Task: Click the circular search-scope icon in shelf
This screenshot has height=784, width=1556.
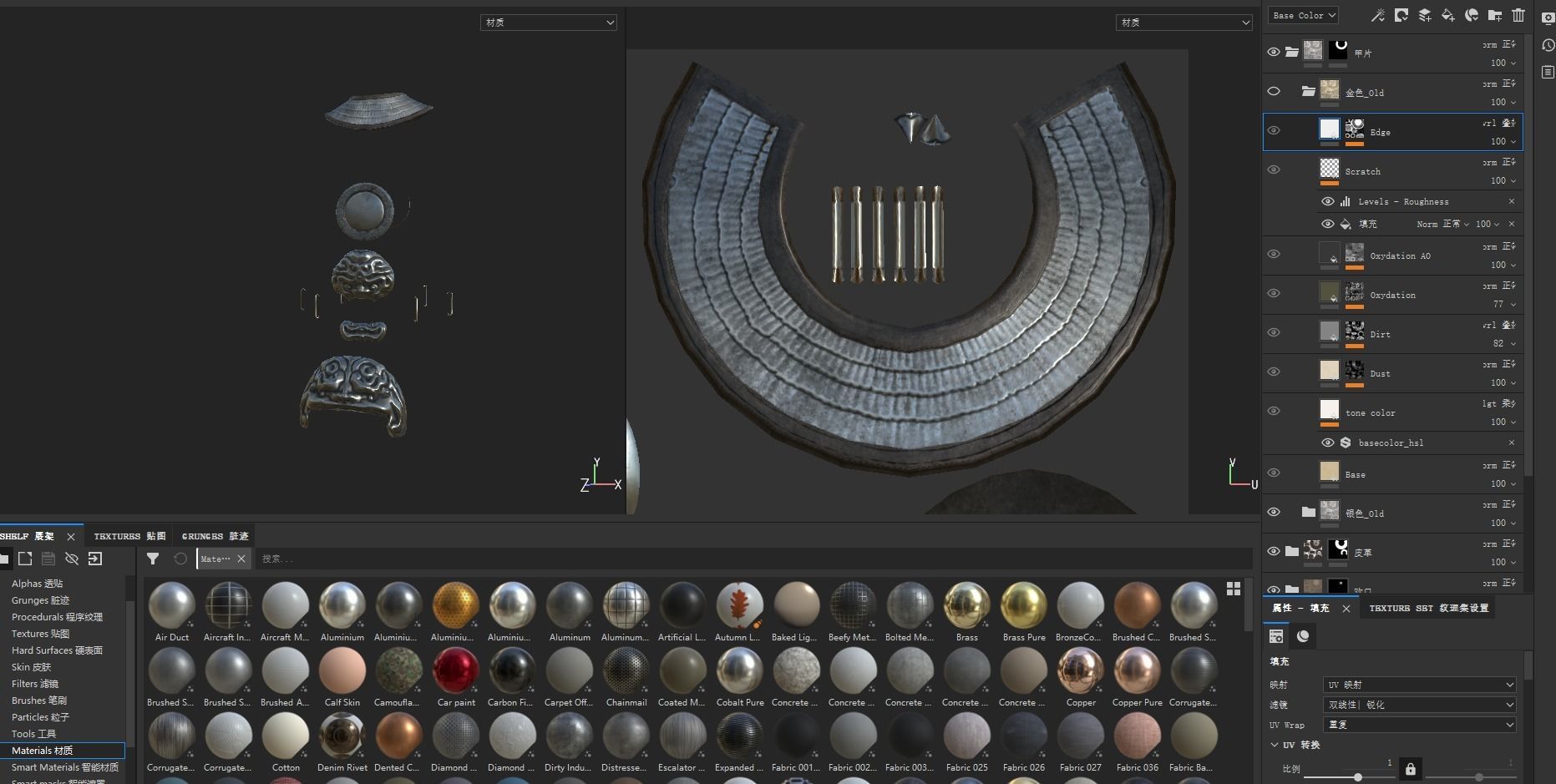Action: point(180,559)
